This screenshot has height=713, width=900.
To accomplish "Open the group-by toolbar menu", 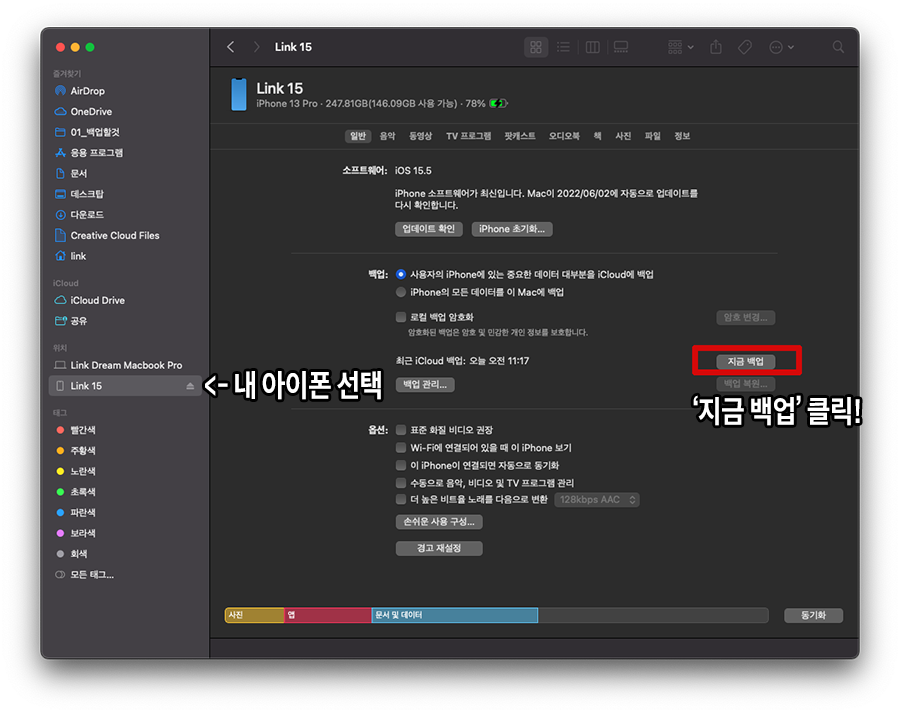I will (681, 47).
